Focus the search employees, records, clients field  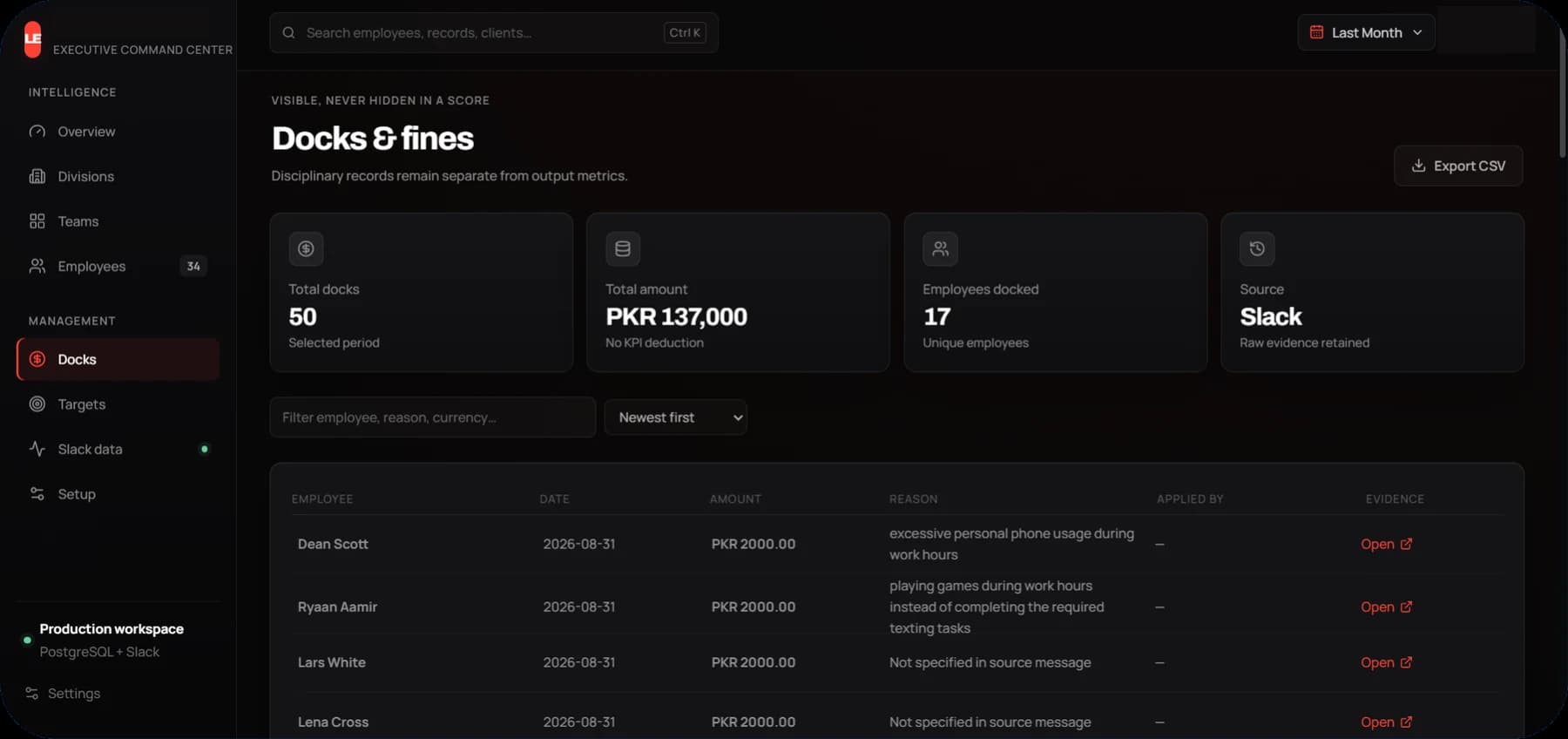click(x=494, y=33)
